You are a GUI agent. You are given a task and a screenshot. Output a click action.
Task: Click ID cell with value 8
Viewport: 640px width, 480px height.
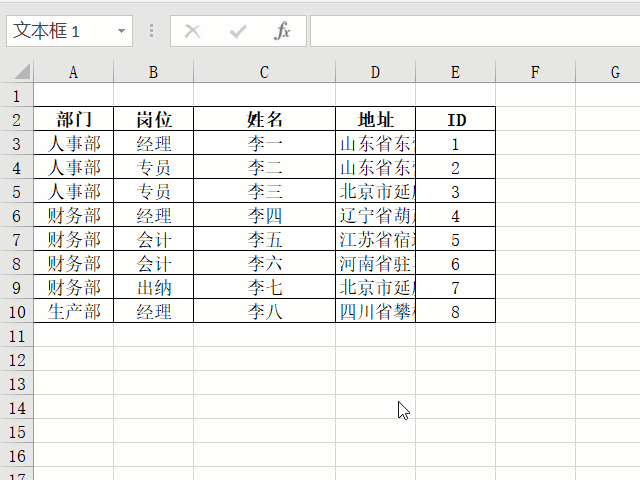(456, 311)
